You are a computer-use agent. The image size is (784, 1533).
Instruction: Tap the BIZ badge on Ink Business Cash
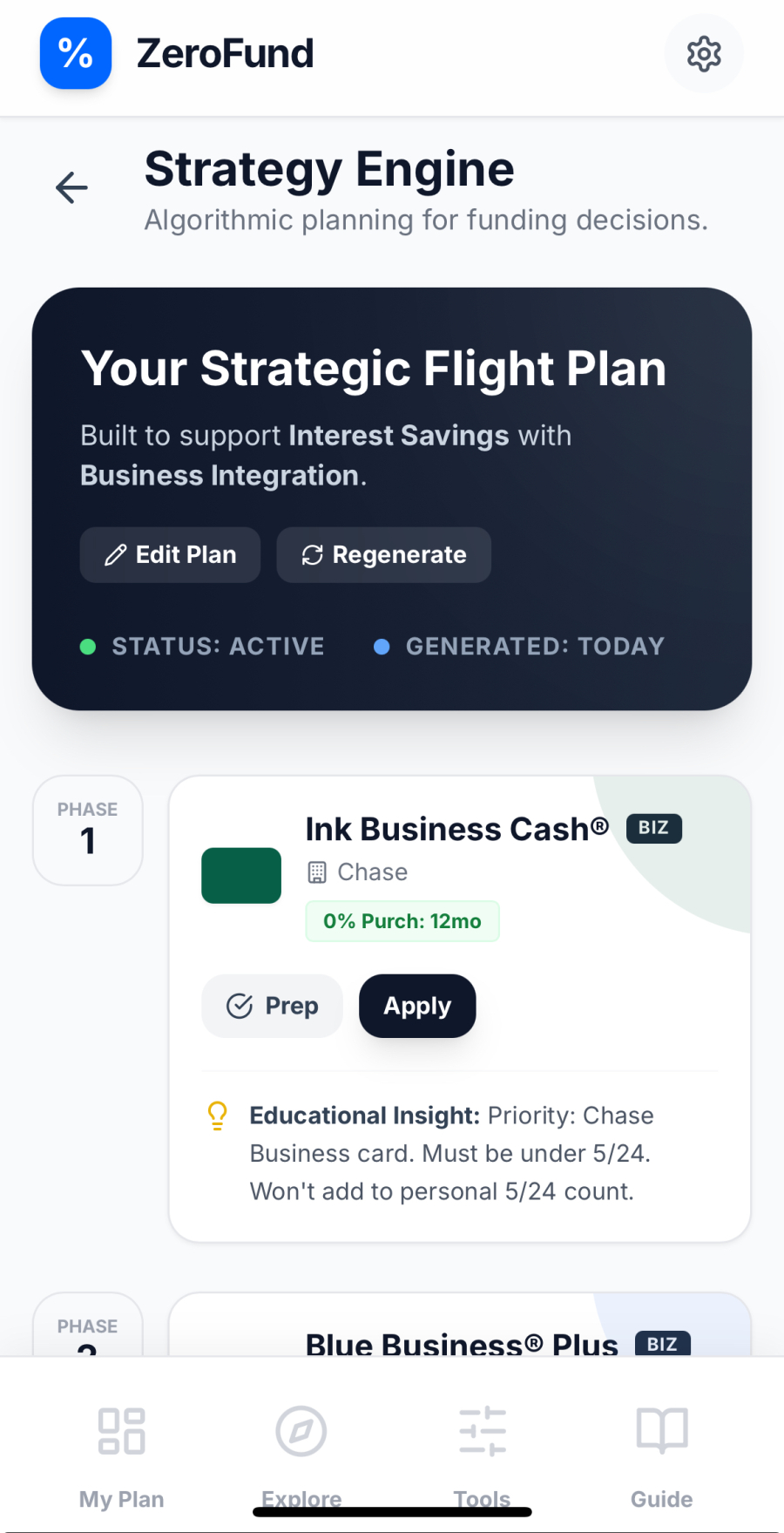[x=653, y=828]
